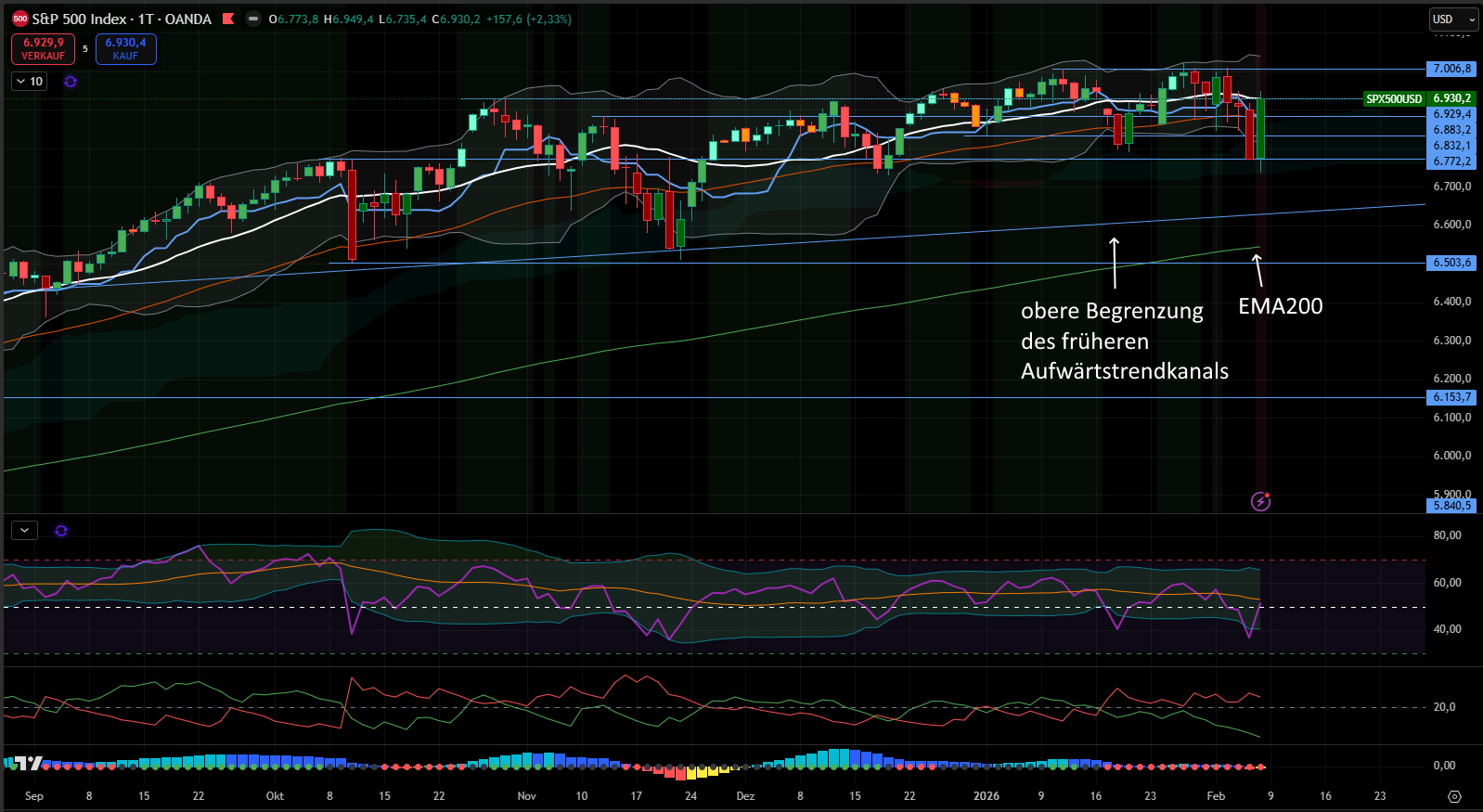Select the 6.153,7 horizontal line price label
1483x812 pixels.
[x=1451, y=397]
